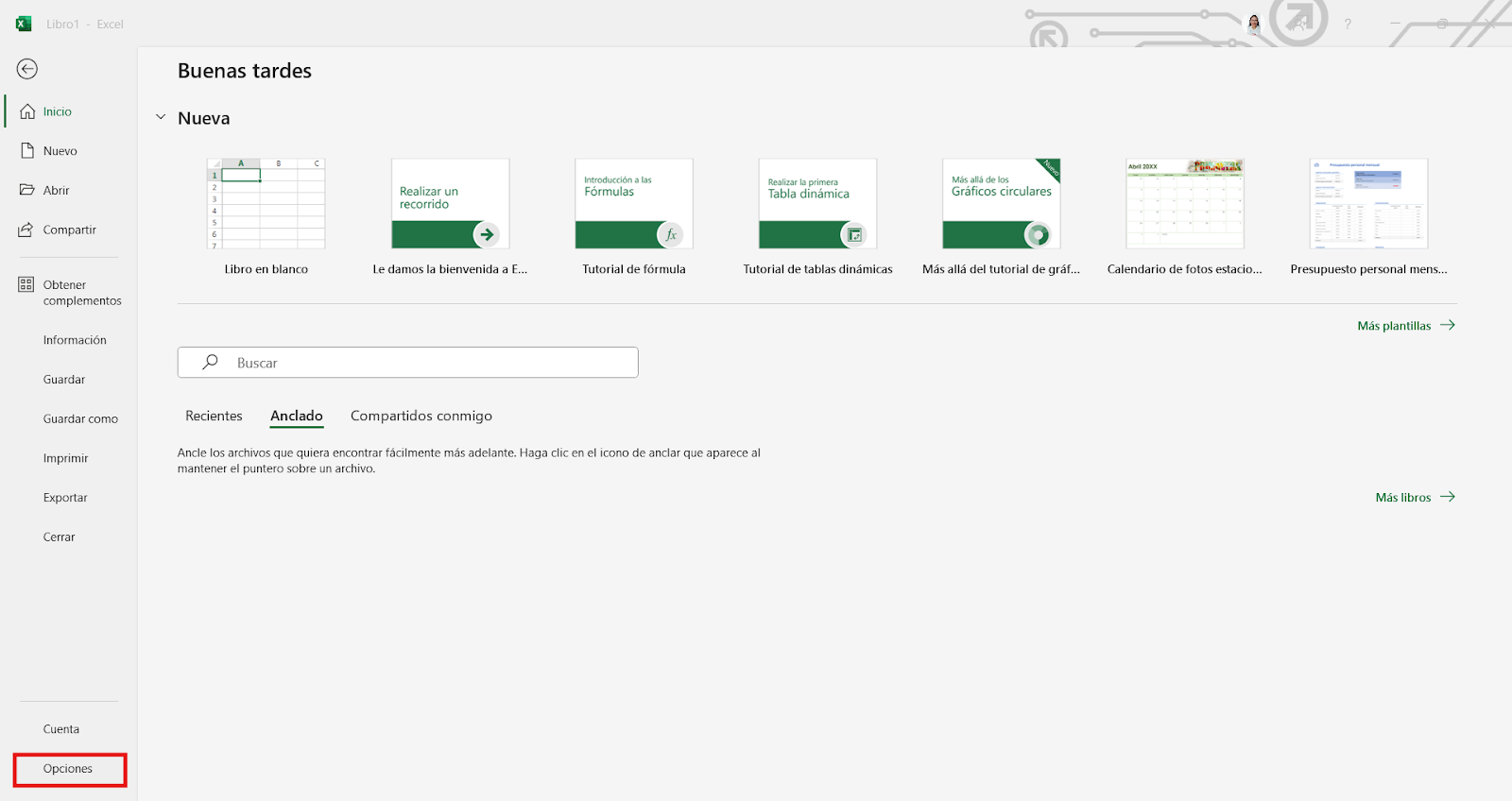
Task: Open the Tutorial de fórmula template
Action: pos(634,204)
